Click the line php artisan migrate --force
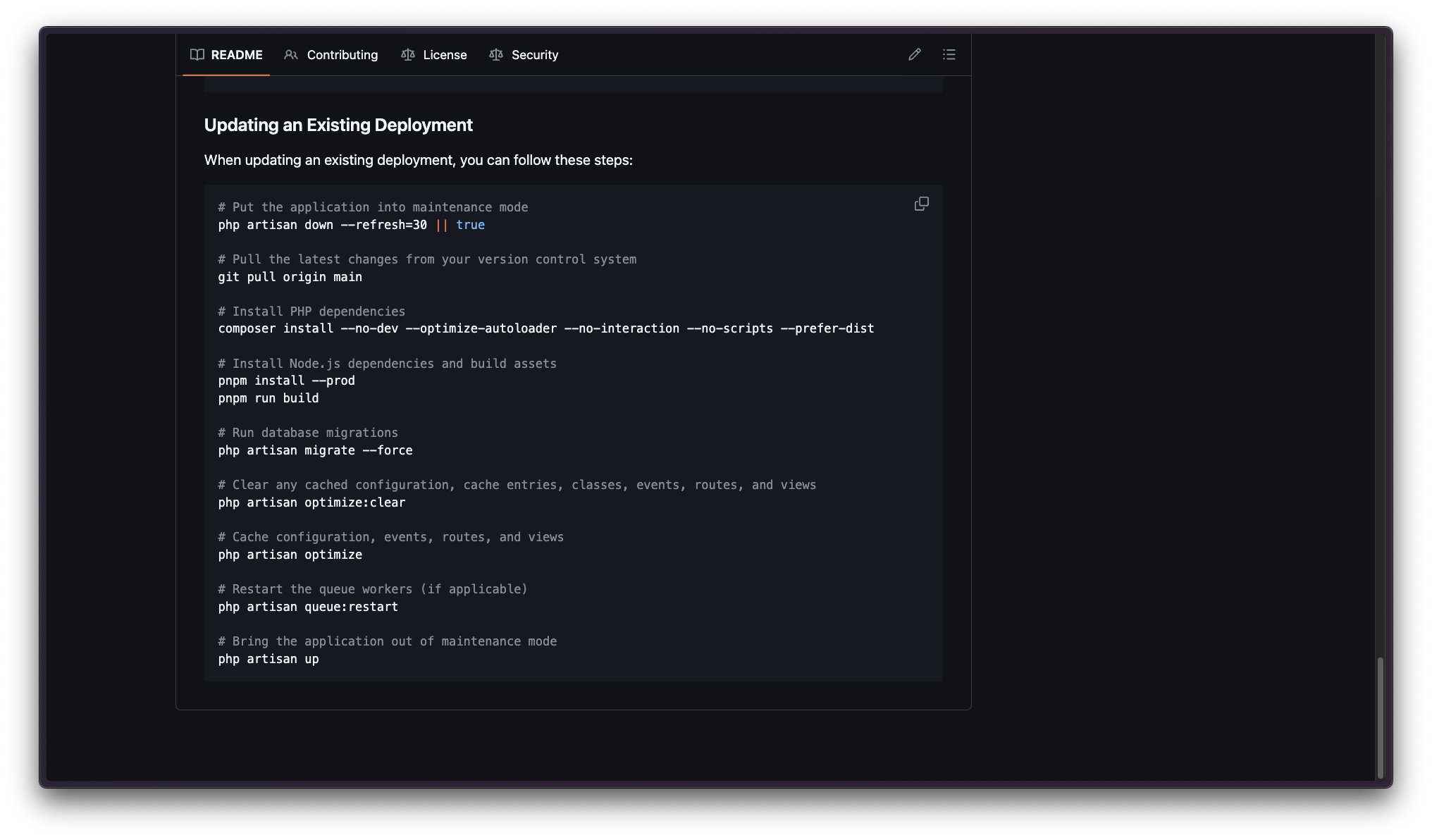The height and width of the screenshot is (840, 1432). [316, 450]
